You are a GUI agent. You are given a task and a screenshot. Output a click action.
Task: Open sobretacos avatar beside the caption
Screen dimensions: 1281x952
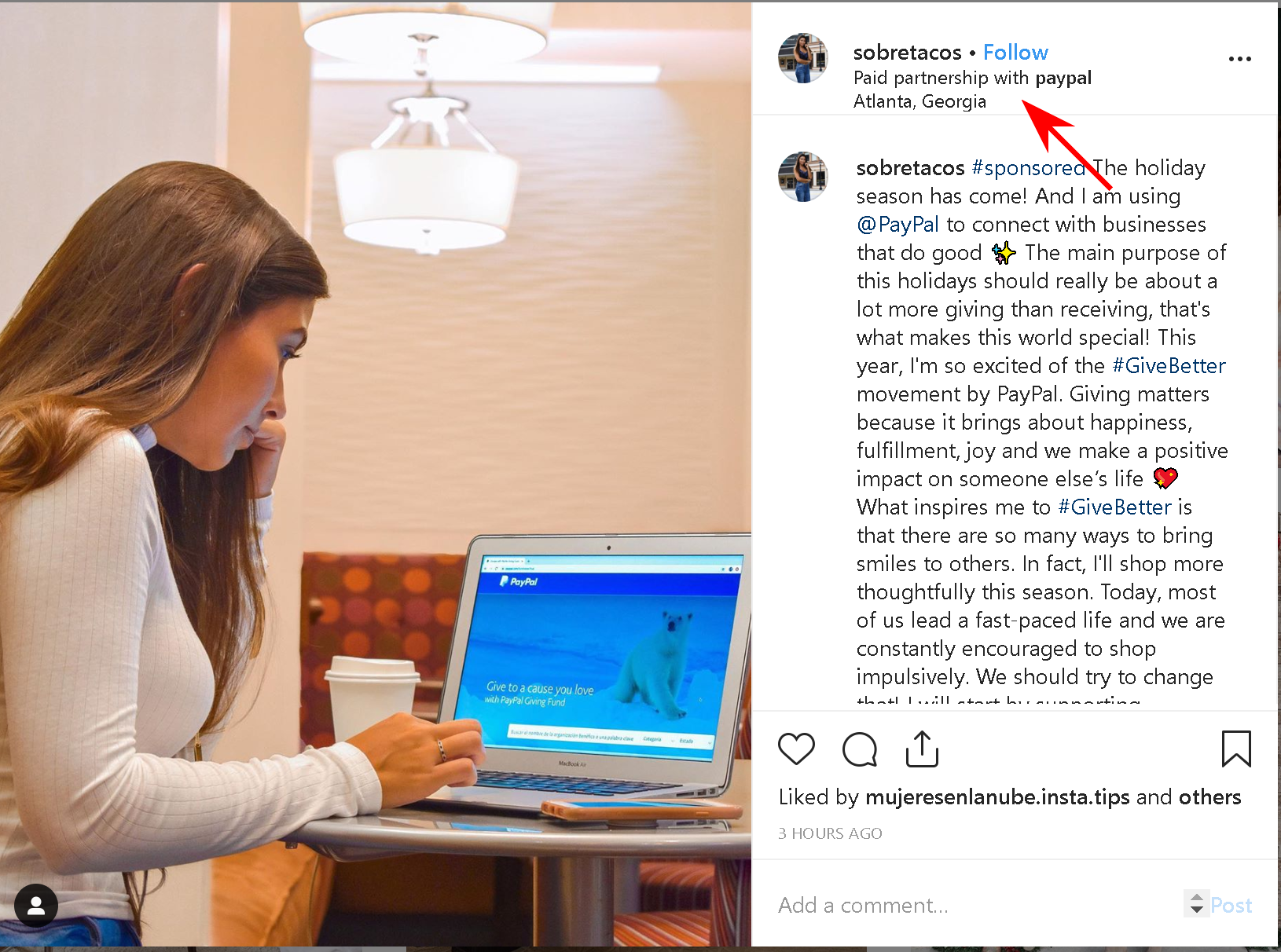point(802,177)
